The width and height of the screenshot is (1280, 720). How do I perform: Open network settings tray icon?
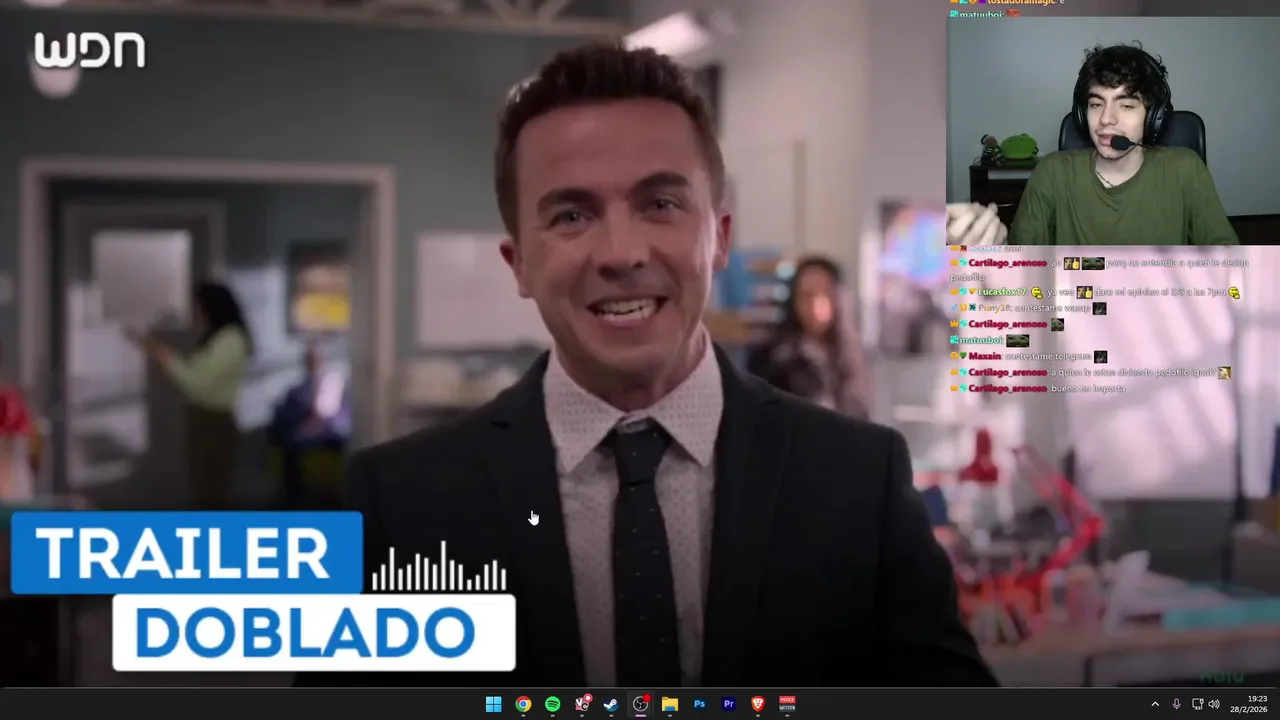1197,704
